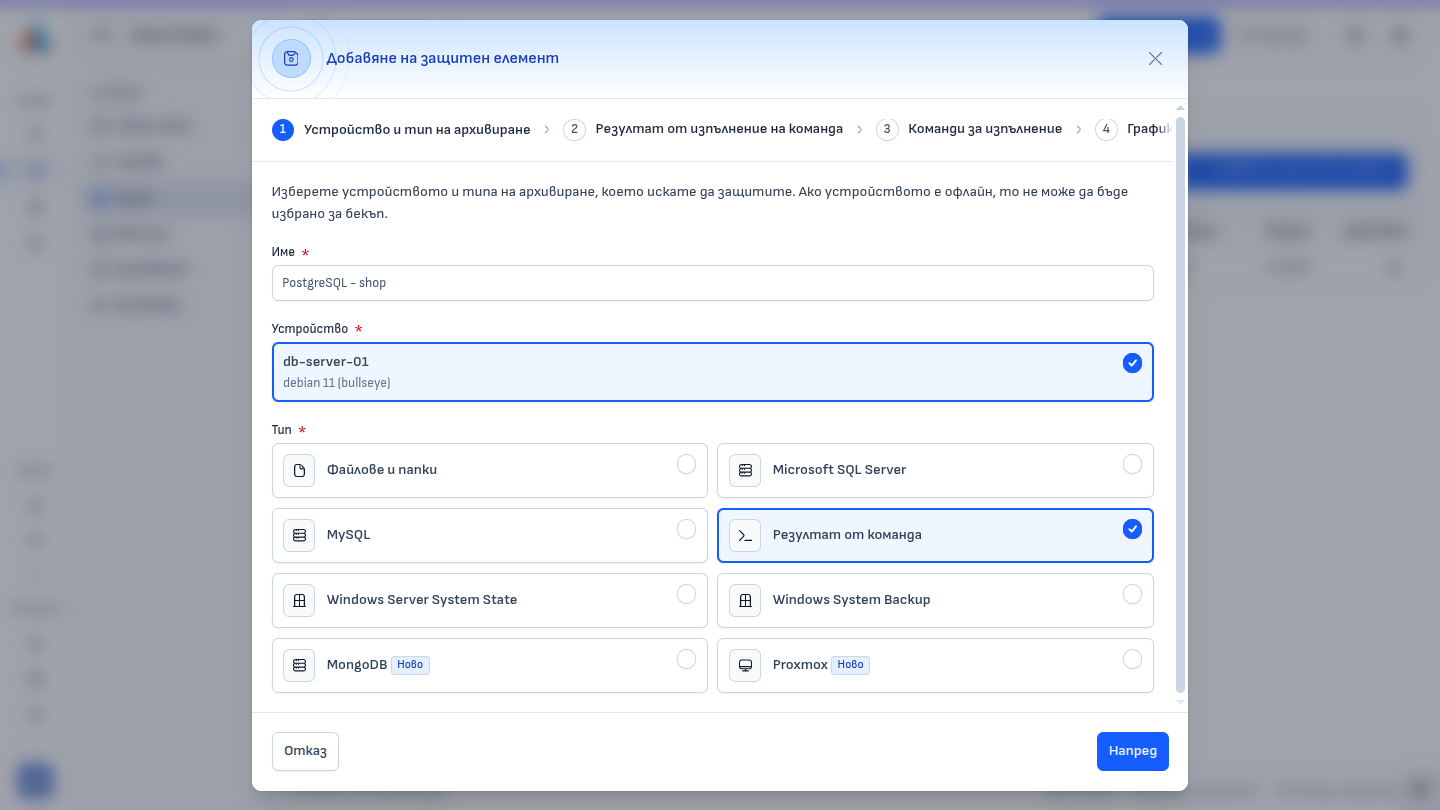
Task: Click the Ново badge next to MongoDB
Action: click(x=410, y=665)
